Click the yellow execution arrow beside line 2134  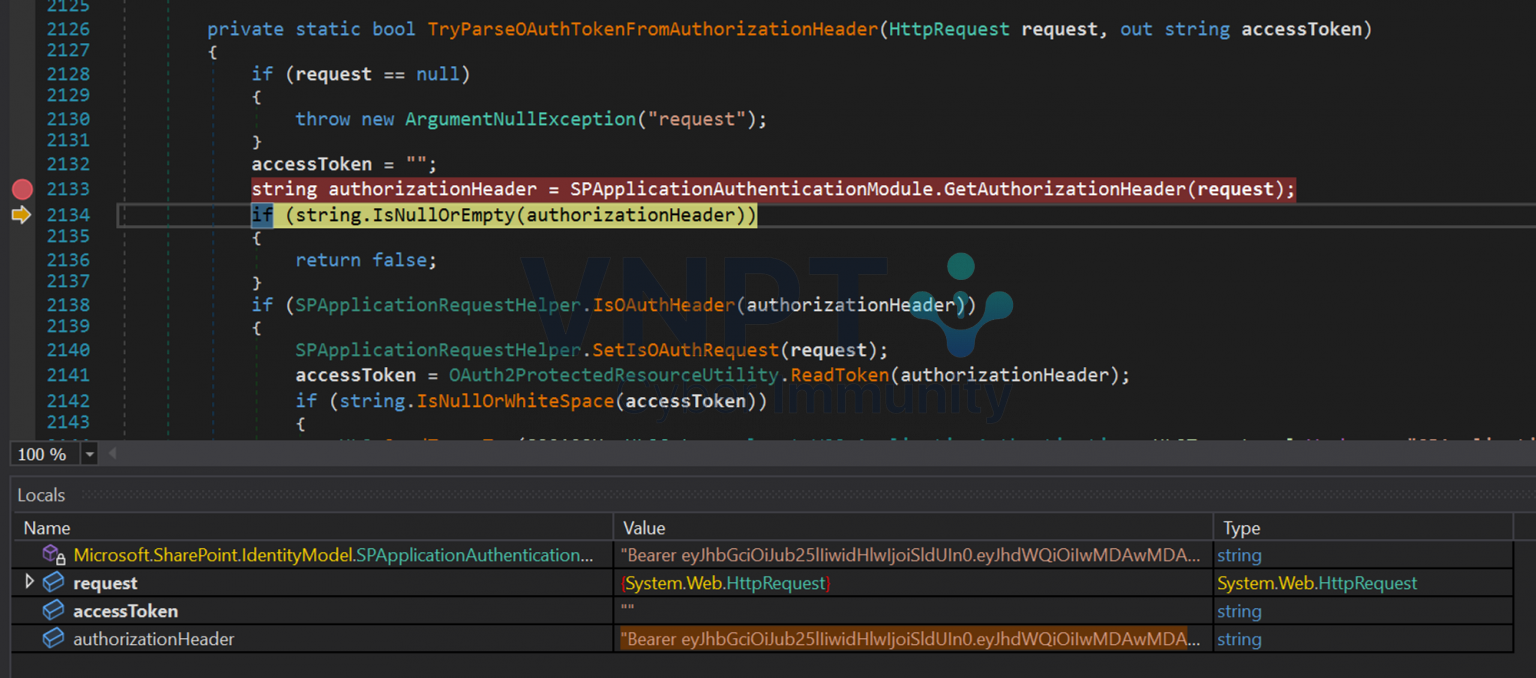(22, 214)
